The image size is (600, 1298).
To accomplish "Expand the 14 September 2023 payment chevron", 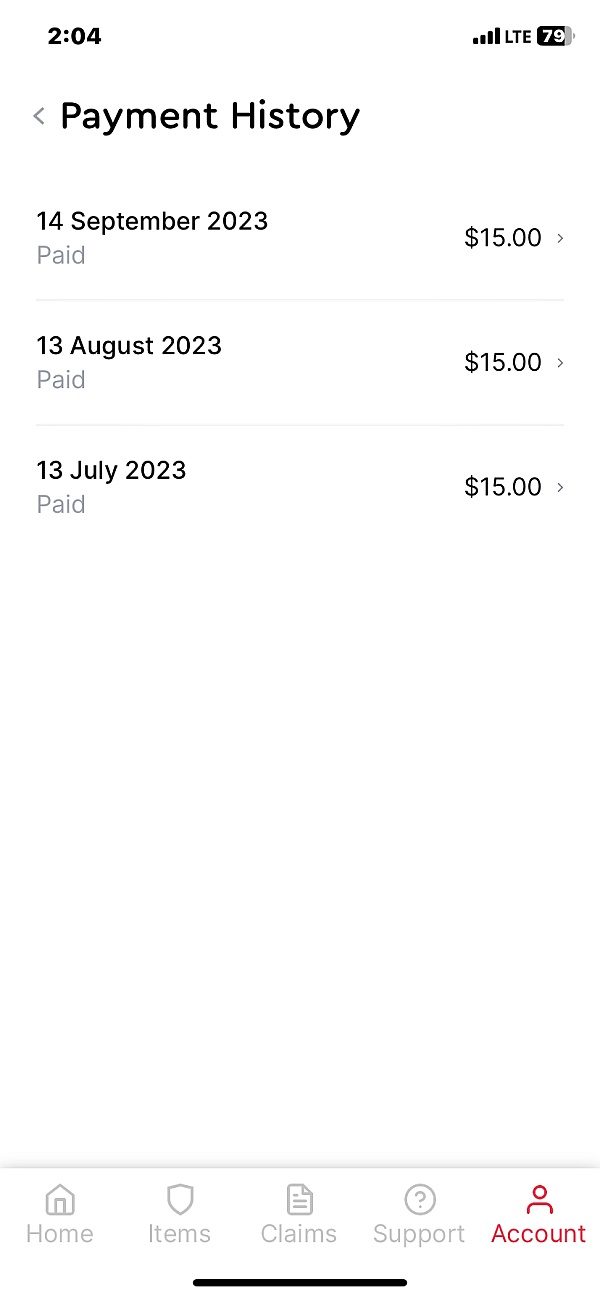I will pos(560,238).
